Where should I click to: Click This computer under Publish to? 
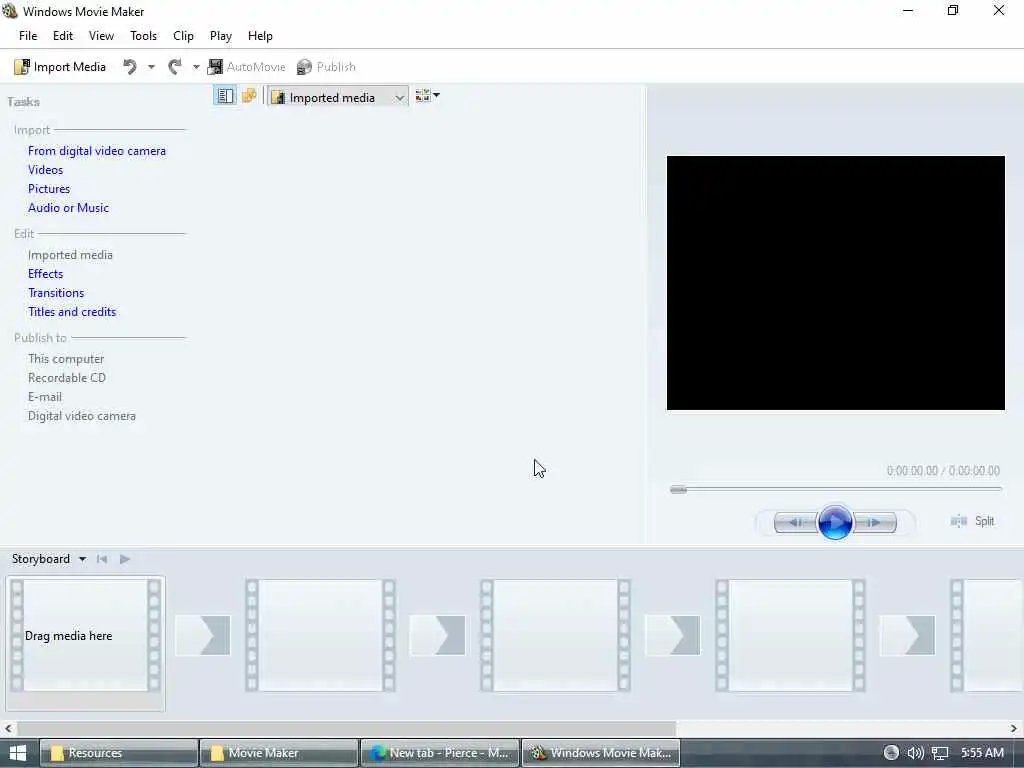pyautogui.click(x=66, y=359)
